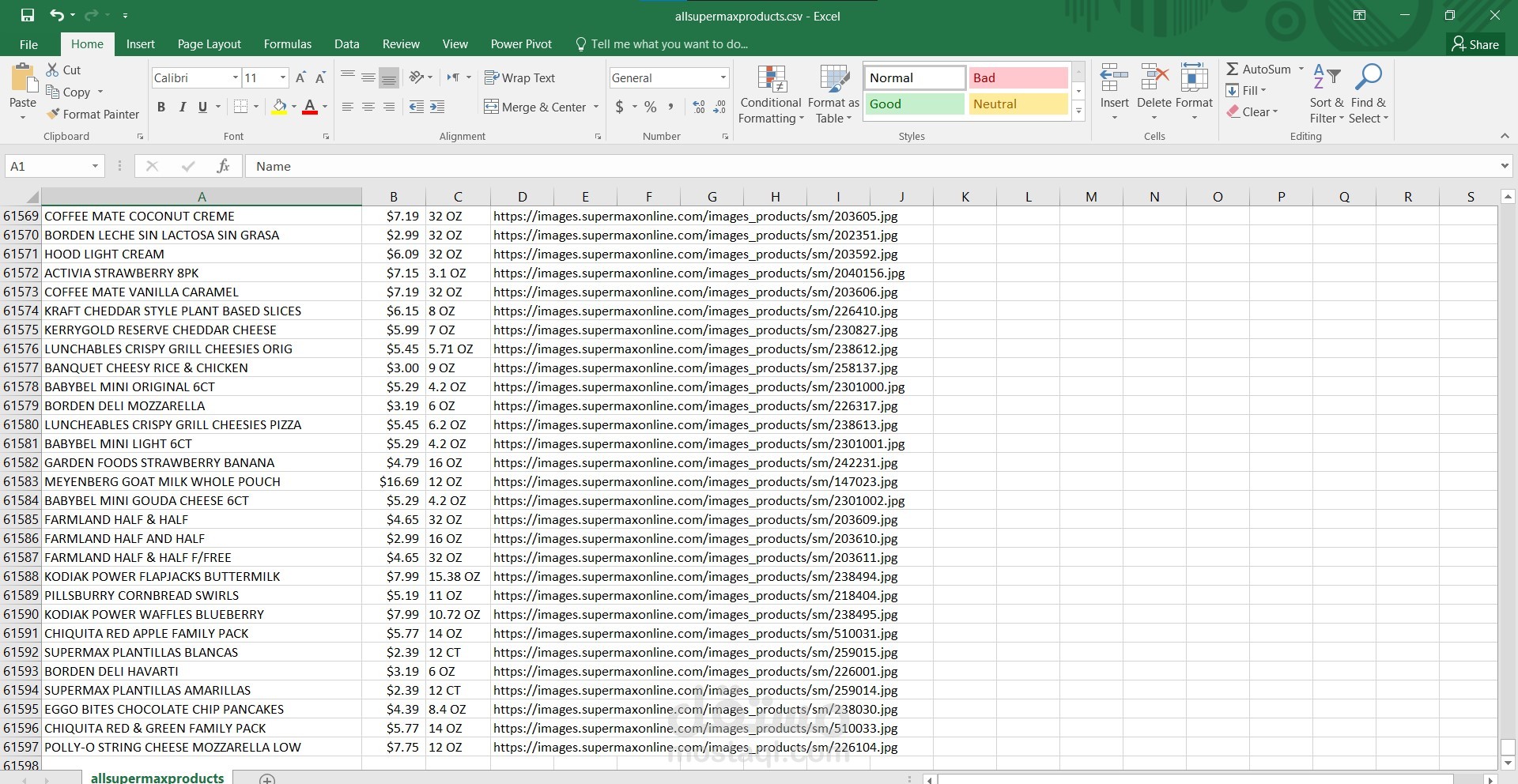Apply Percent style format

(651, 107)
